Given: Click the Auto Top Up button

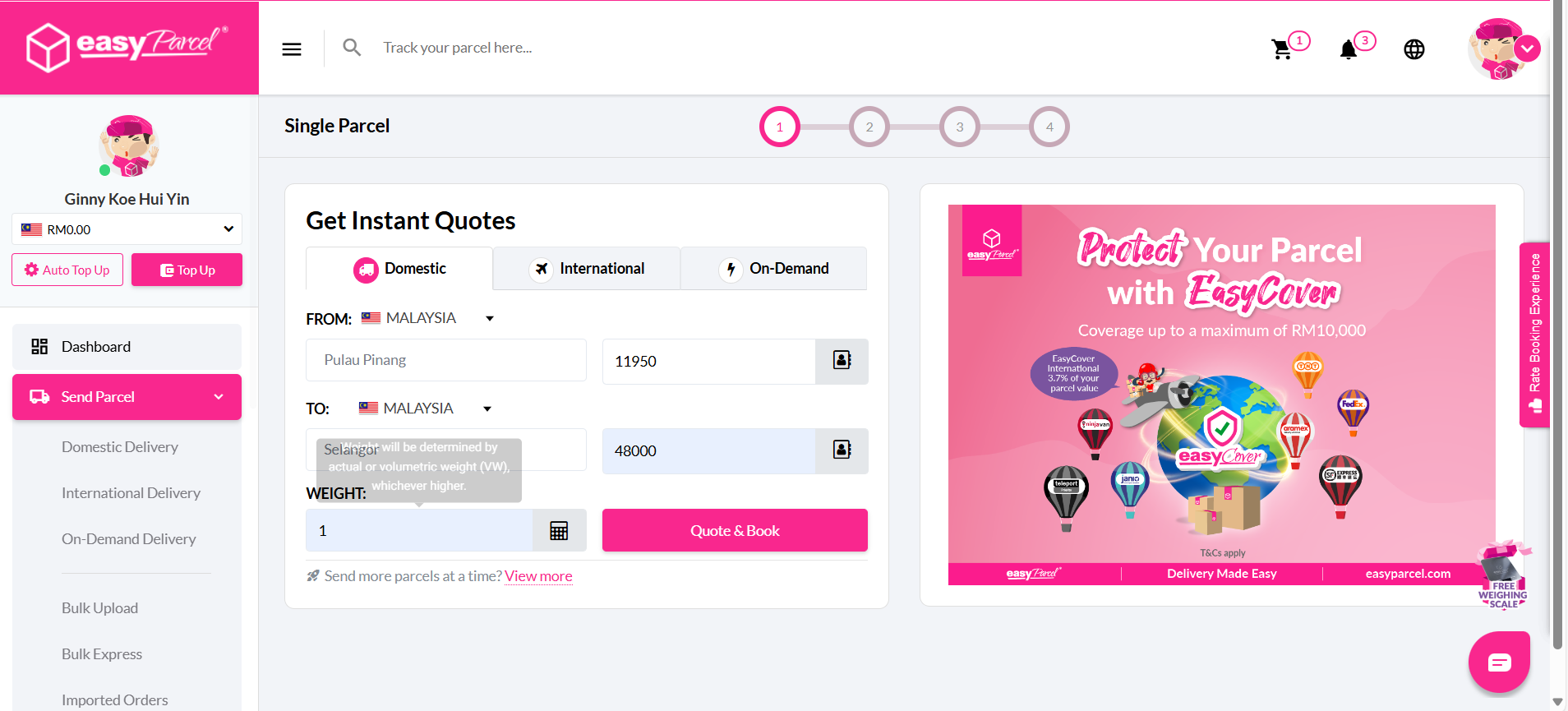Looking at the screenshot, I should coord(67,270).
